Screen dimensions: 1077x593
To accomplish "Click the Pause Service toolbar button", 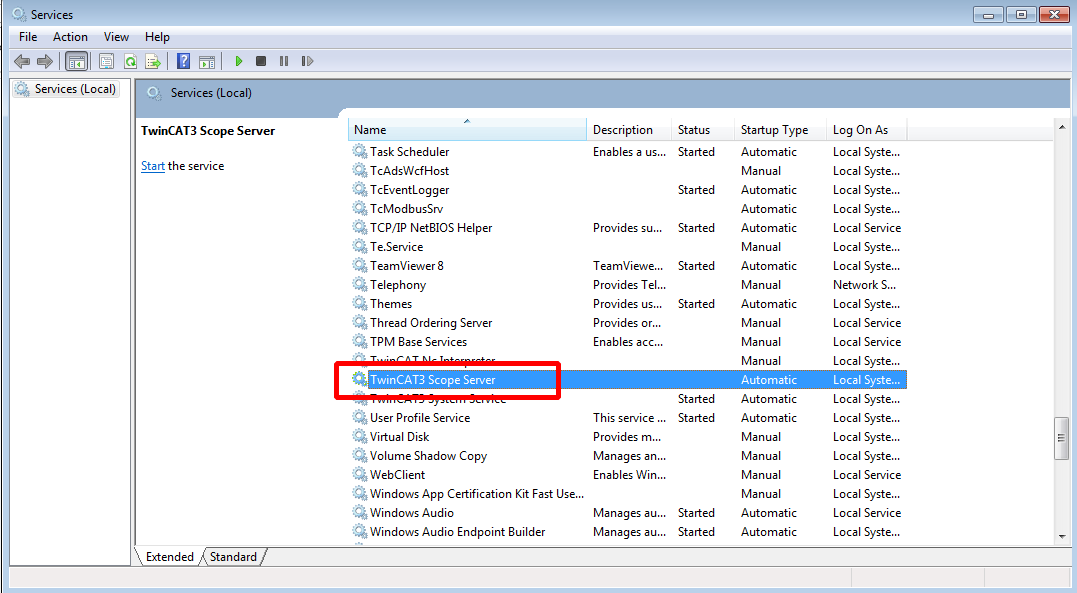I will [284, 61].
